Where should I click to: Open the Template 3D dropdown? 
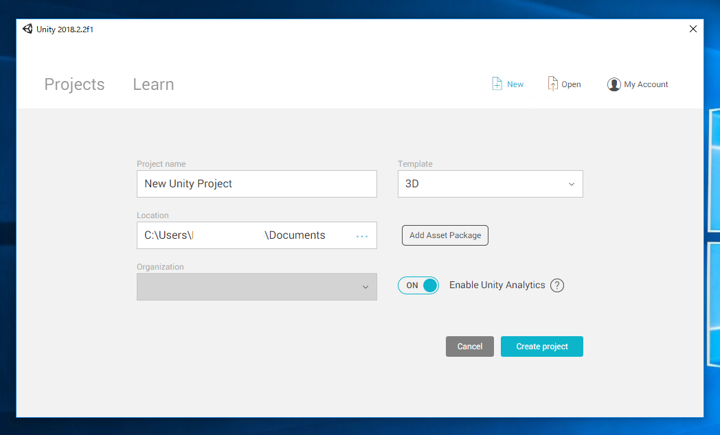[x=490, y=184]
